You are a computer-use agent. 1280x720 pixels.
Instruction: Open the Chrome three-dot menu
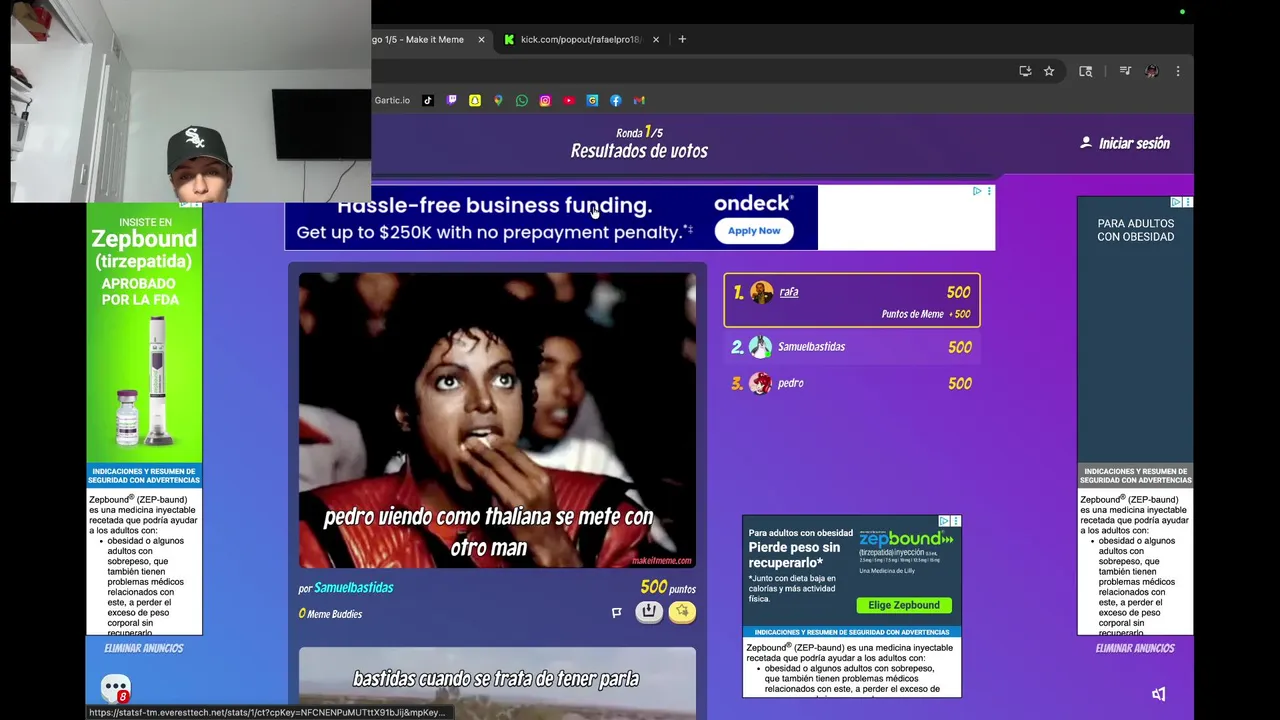tap(1178, 71)
